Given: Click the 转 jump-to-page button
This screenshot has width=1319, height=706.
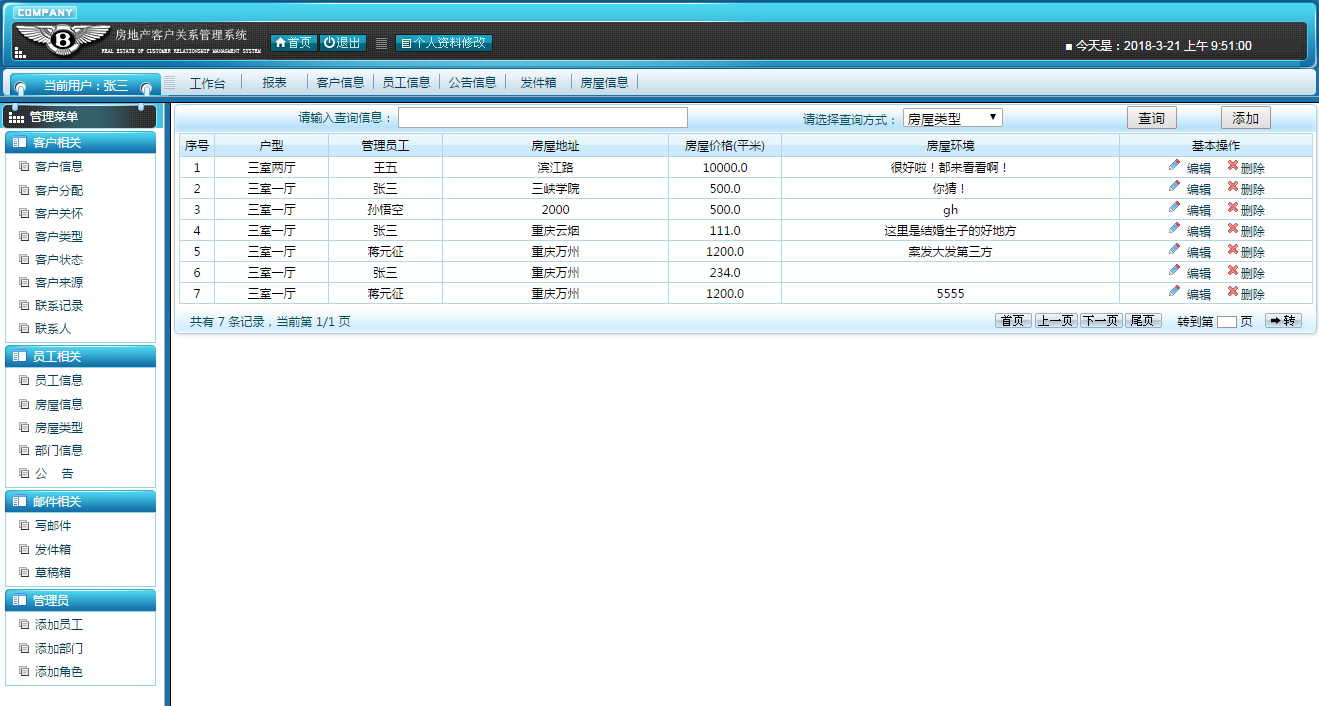Looking at the screenshot, I should (x=1283, y=321).
